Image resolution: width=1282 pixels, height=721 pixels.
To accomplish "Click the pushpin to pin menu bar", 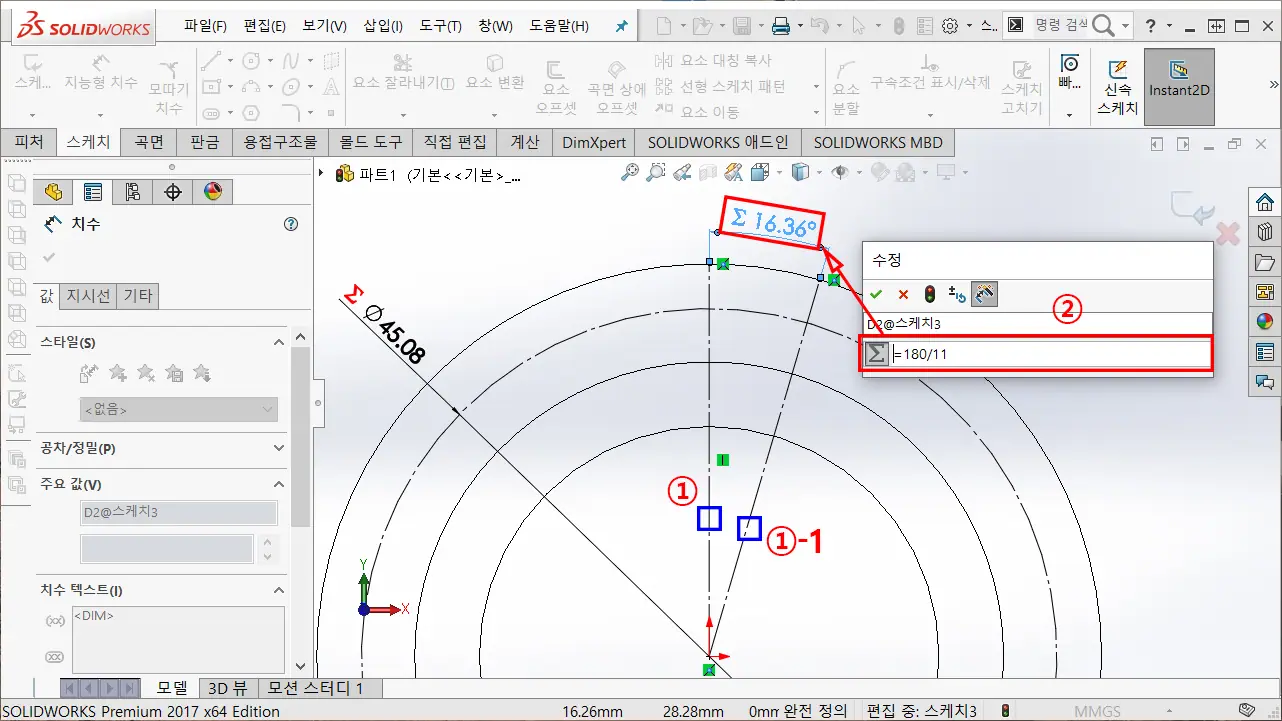I will click(621, 27).
